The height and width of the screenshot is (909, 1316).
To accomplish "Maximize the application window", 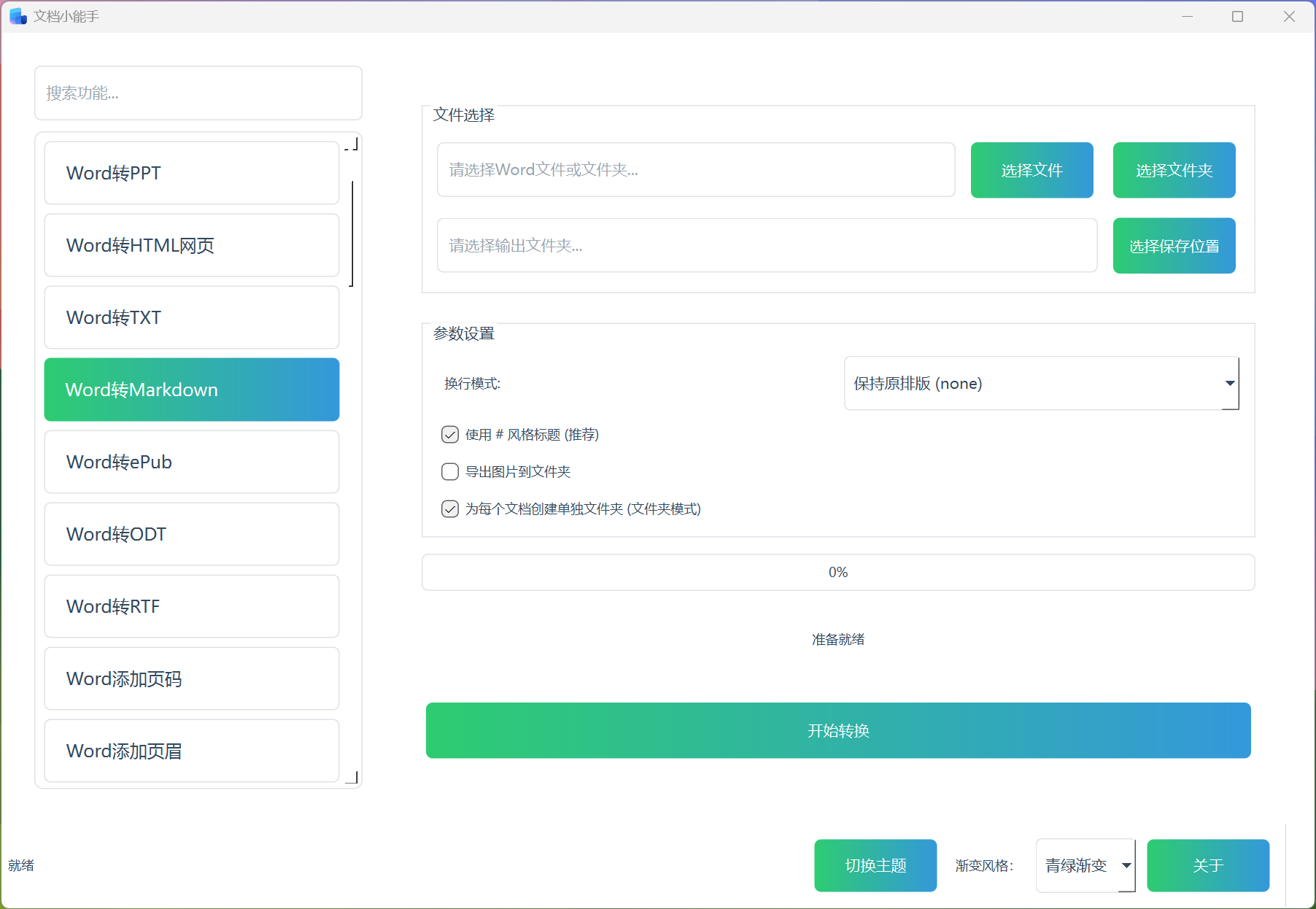I will coord(1237,16).
